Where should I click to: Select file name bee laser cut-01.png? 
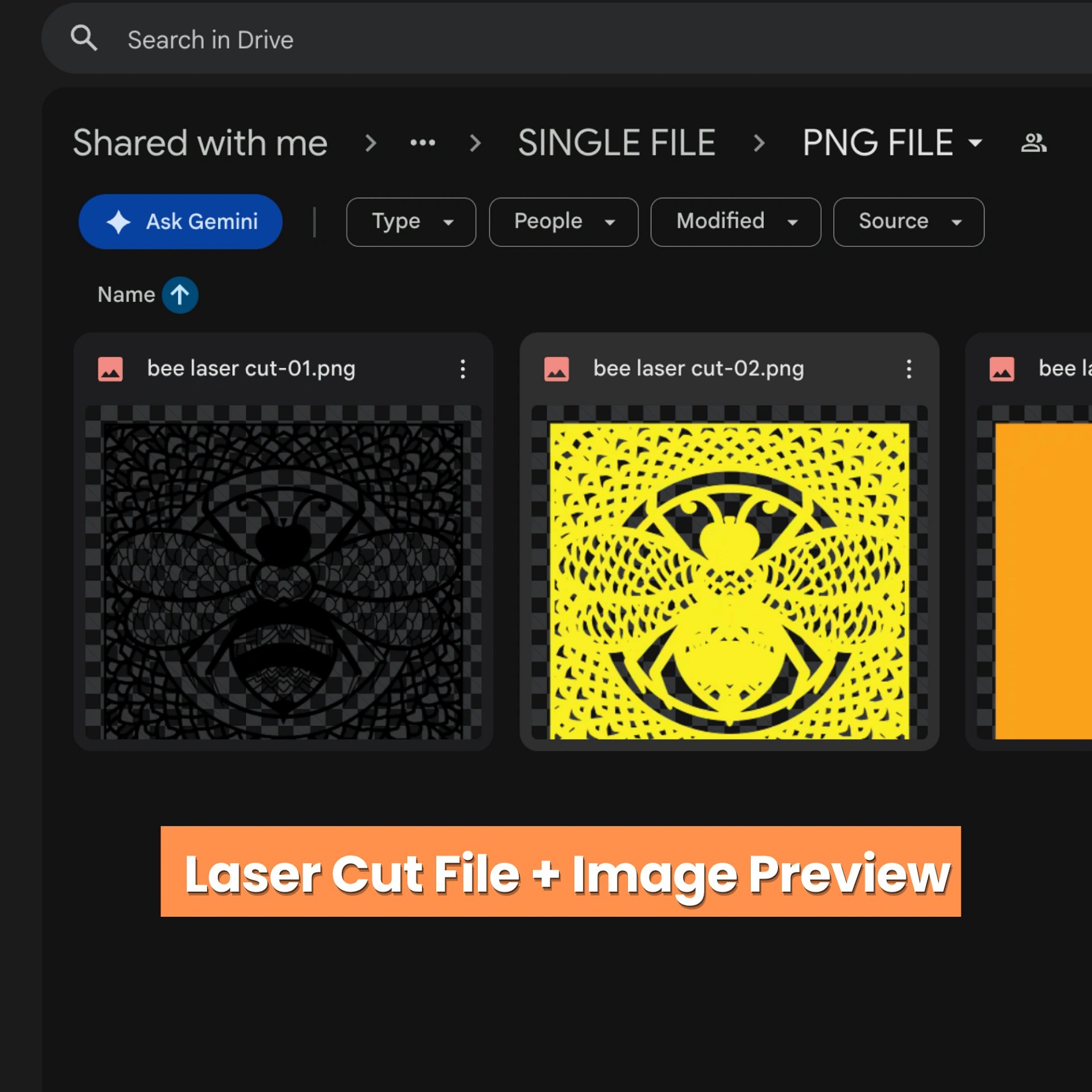point(251,369)
